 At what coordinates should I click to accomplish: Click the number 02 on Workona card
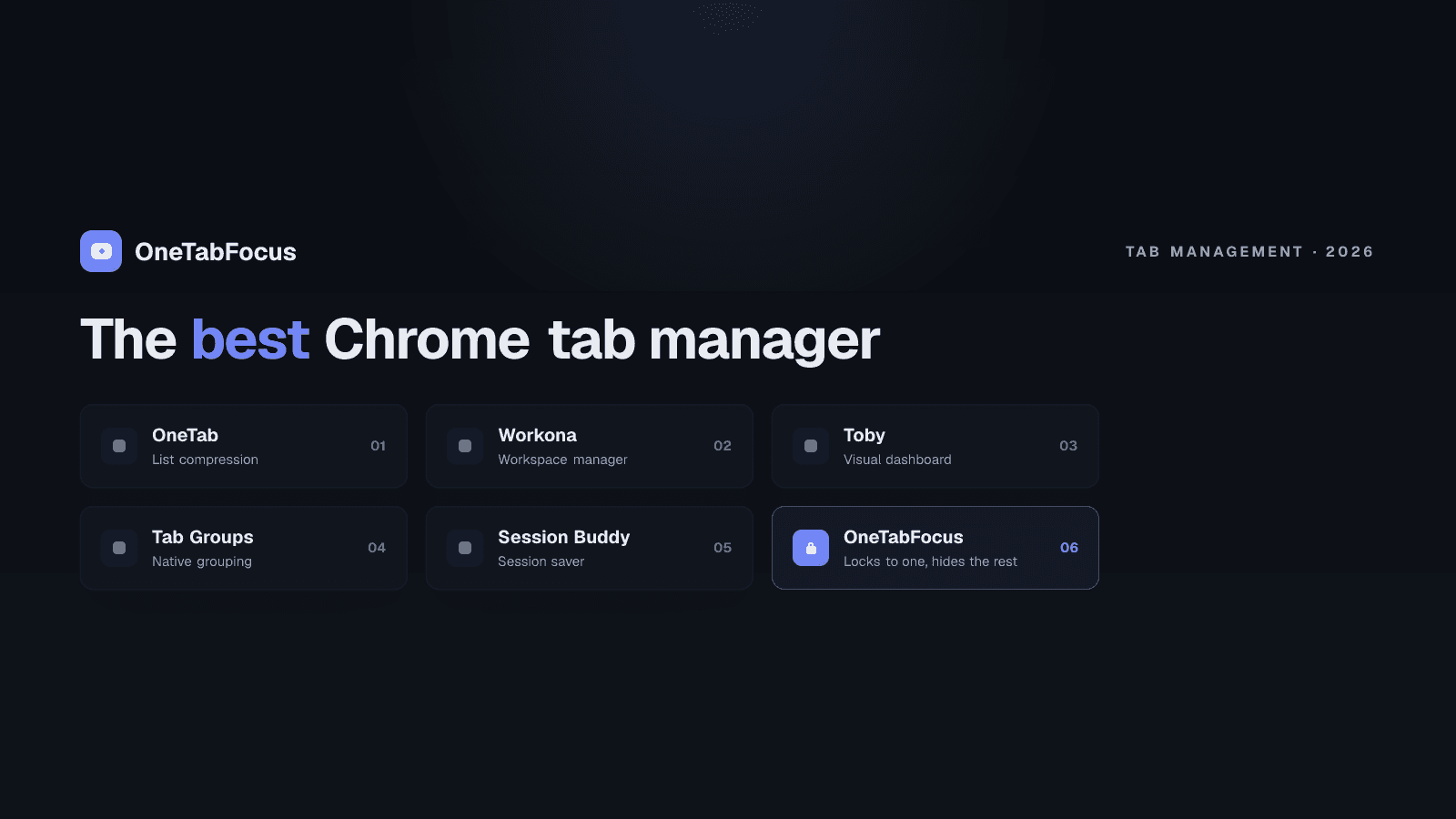[x=723, y=446]
